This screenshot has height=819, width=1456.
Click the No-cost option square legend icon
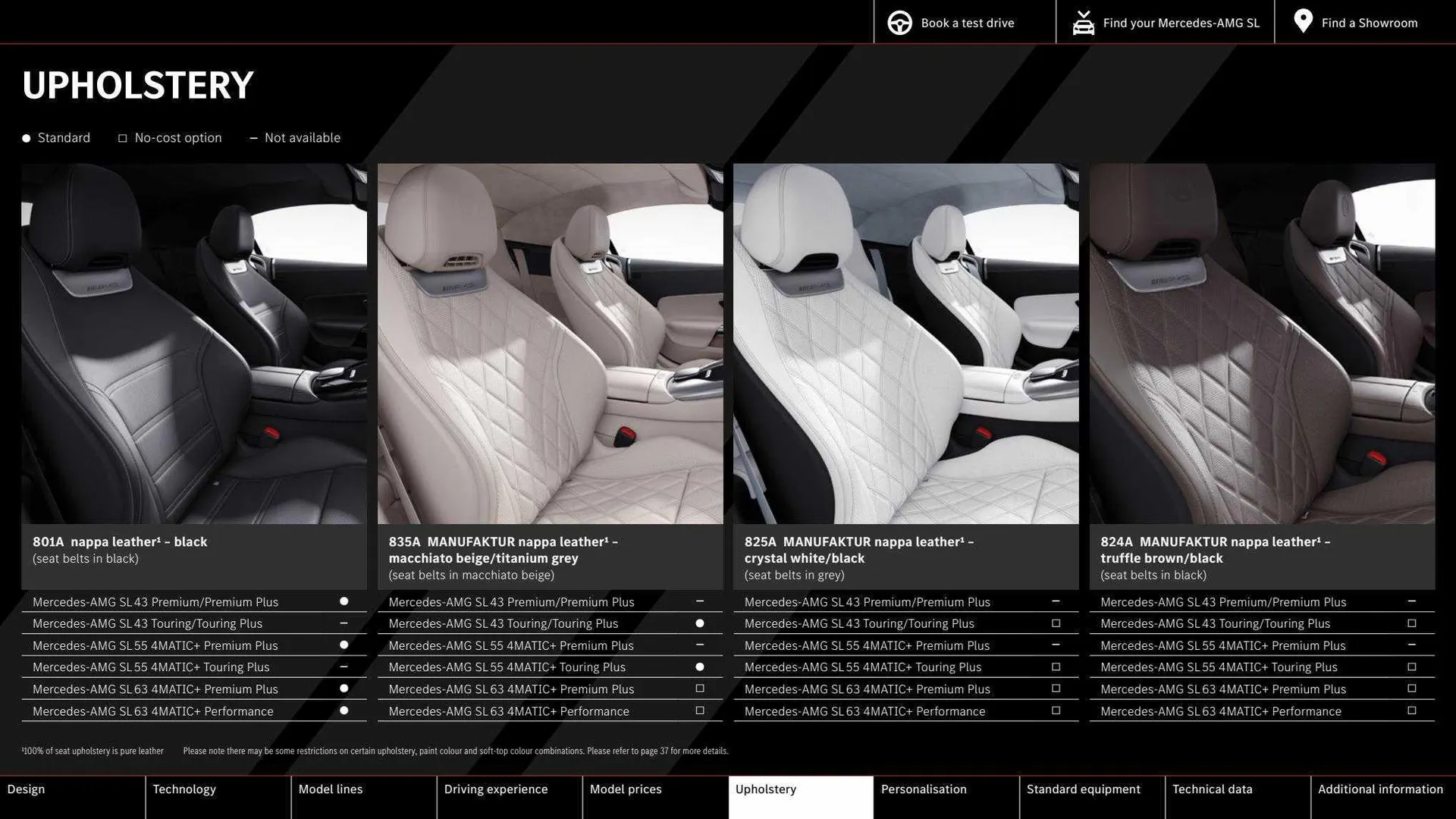(x=123, y=137)
